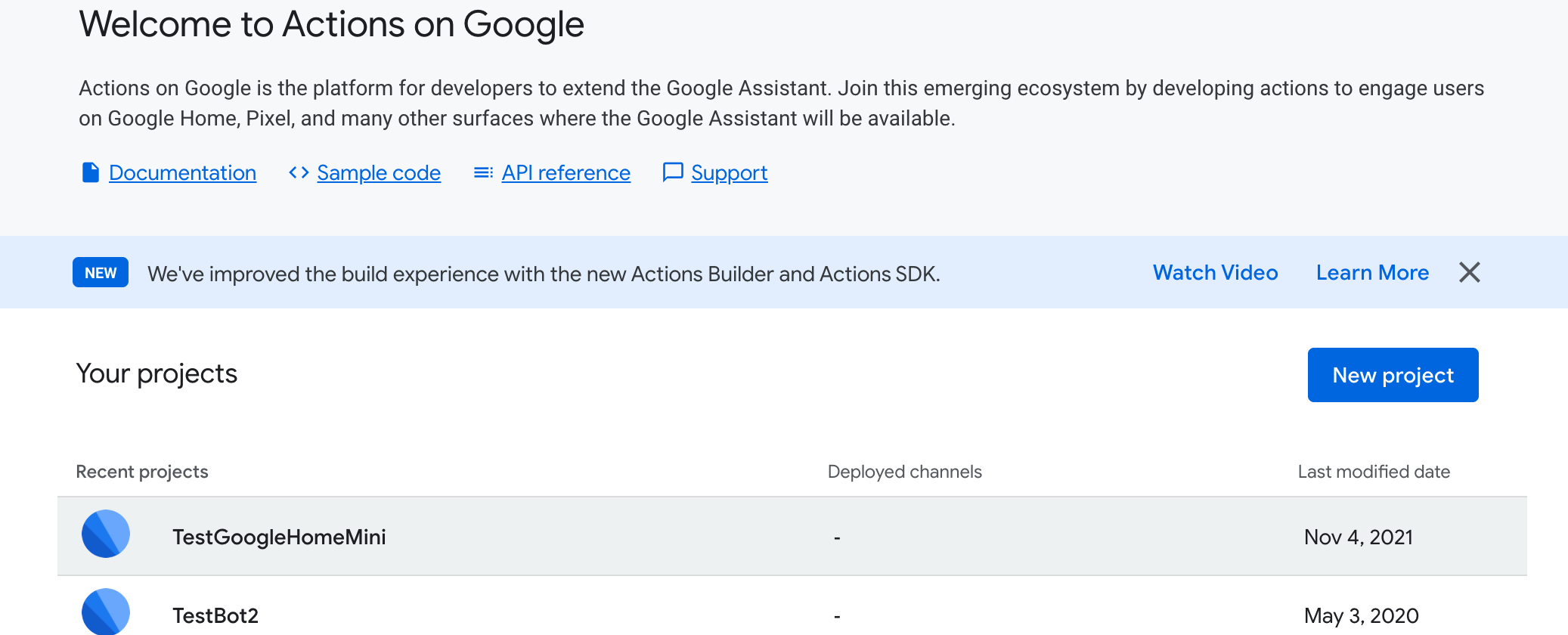Open the Documentation link
The height and width of the screenshot is (635, 1568).
(x=182, y=172)
